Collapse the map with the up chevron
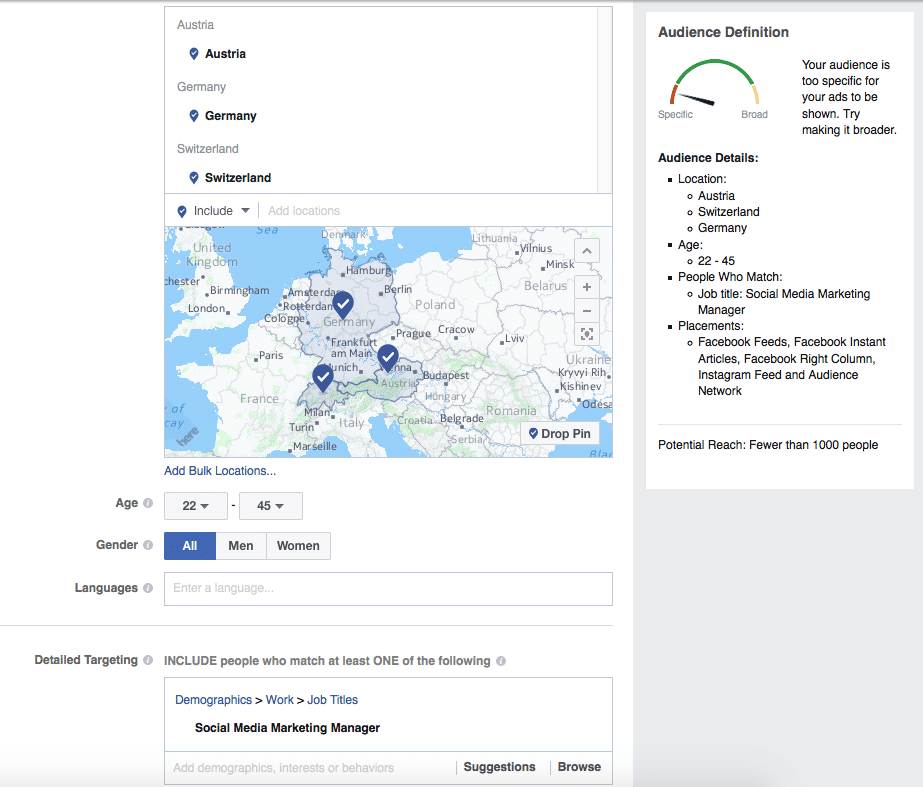 pos(587,251)
